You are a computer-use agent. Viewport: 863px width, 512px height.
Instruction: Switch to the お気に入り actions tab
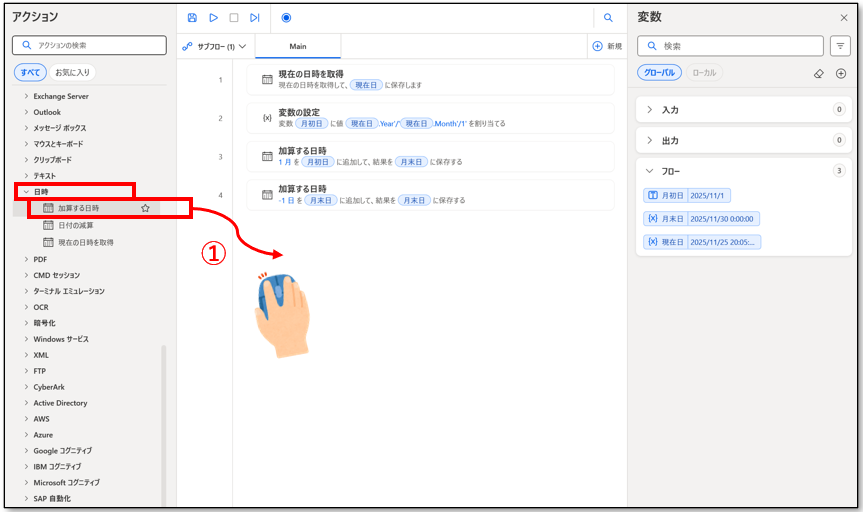point(72,72)
